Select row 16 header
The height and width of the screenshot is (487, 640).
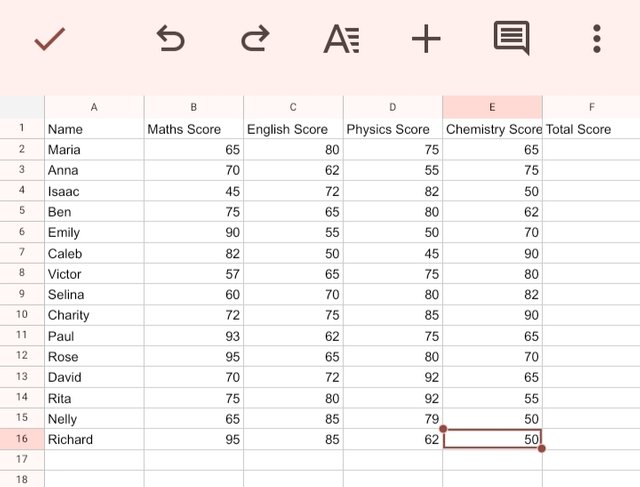click(x=21, y=439)
